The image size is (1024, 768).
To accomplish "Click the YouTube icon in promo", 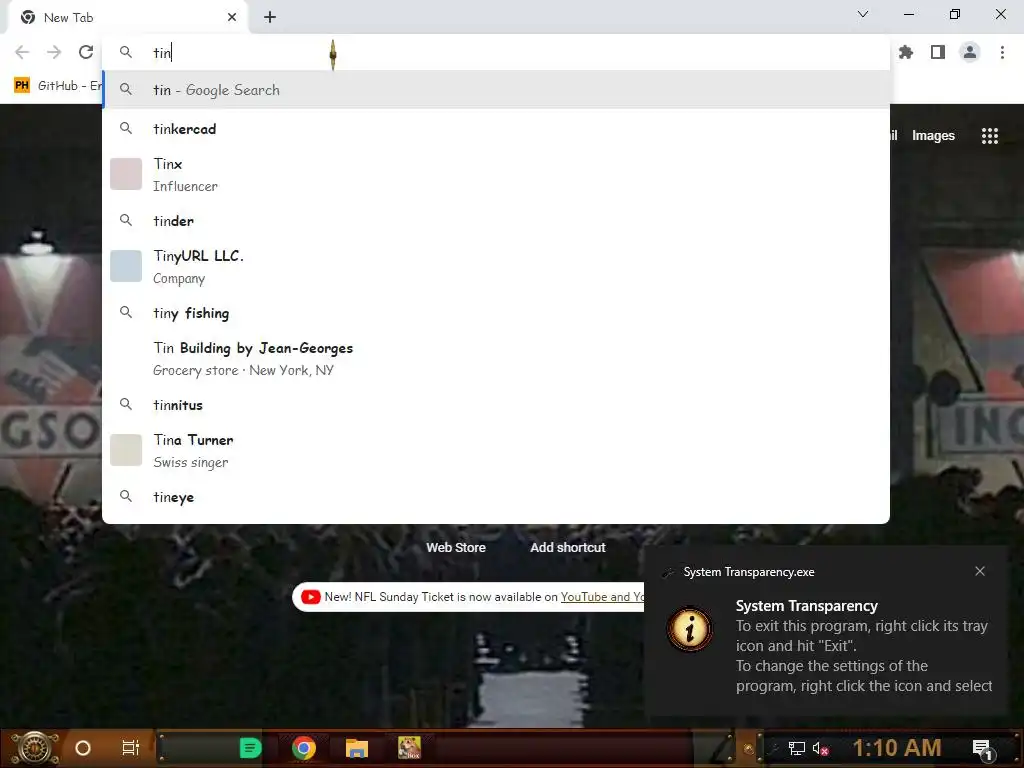I will (311, 597).
